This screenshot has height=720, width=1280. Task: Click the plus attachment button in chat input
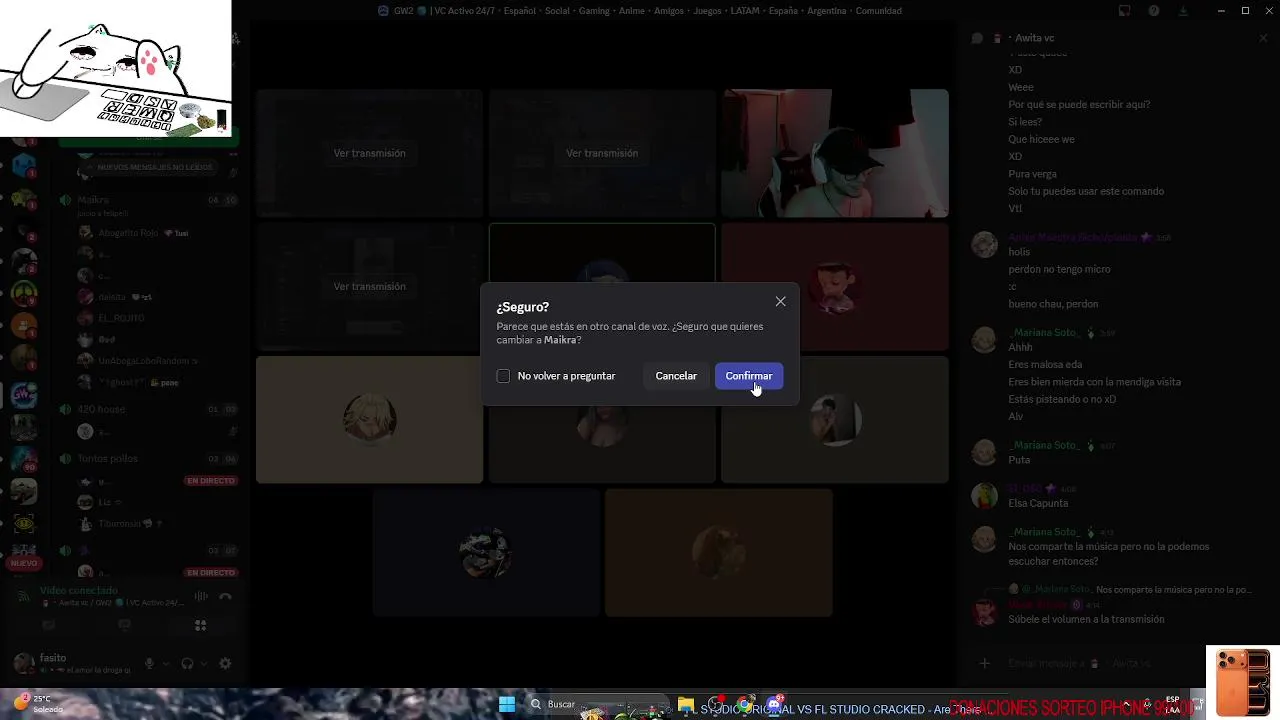click(x=984, y=663)
